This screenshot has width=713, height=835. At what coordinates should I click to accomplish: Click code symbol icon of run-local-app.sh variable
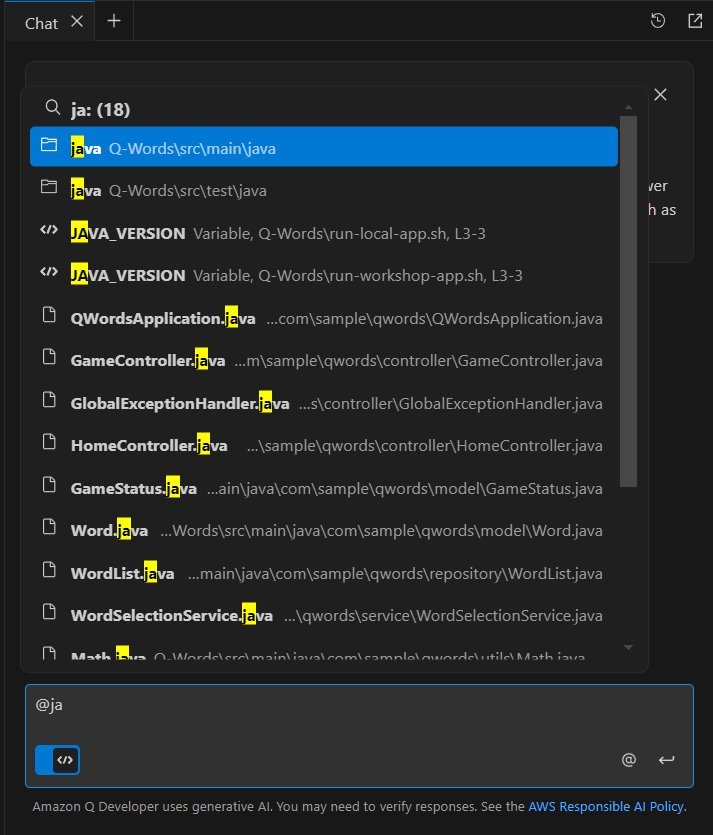(49, 230)
